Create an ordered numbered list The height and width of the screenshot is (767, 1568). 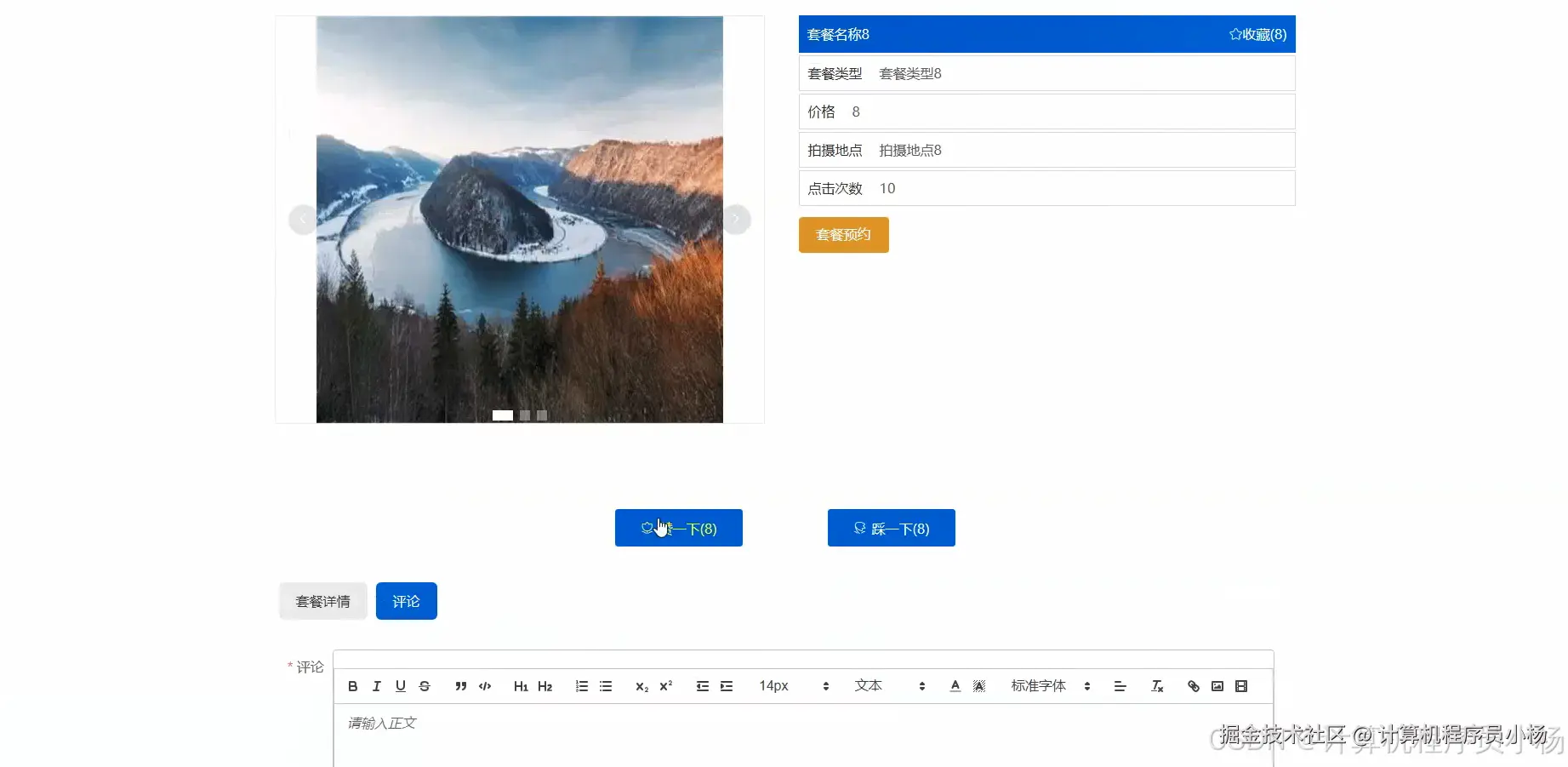click(x=582, y=686)
